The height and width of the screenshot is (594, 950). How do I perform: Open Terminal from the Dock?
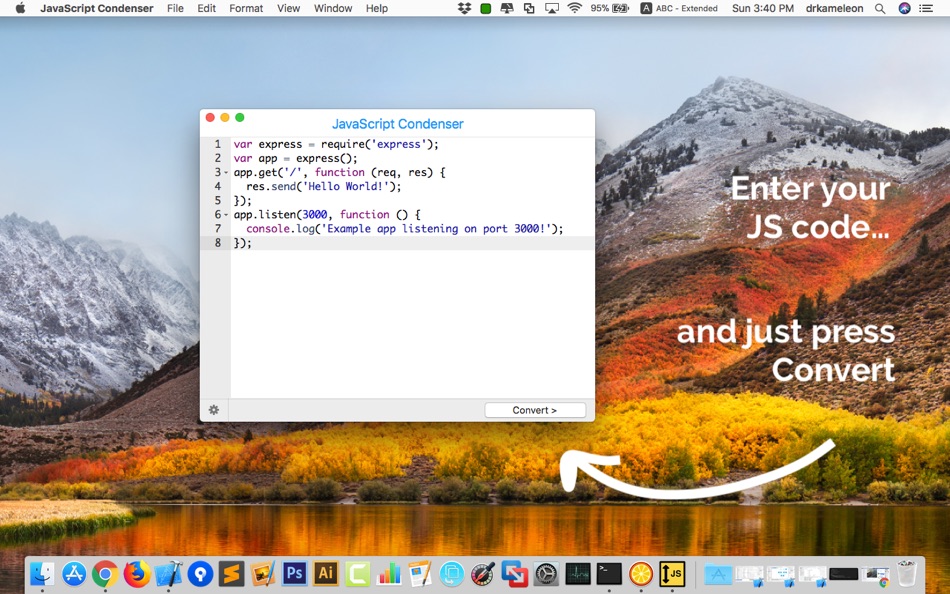[x=610, y=573]
